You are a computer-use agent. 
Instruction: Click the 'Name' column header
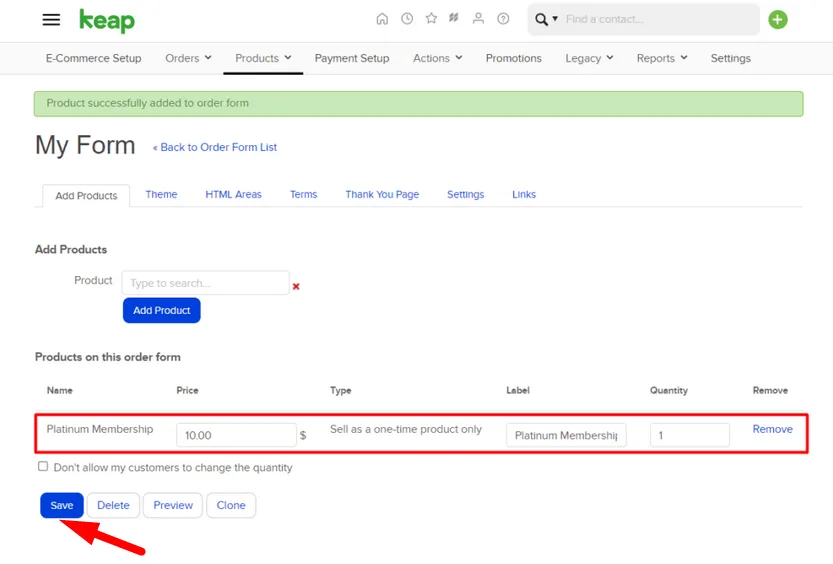tap(60, 390)
